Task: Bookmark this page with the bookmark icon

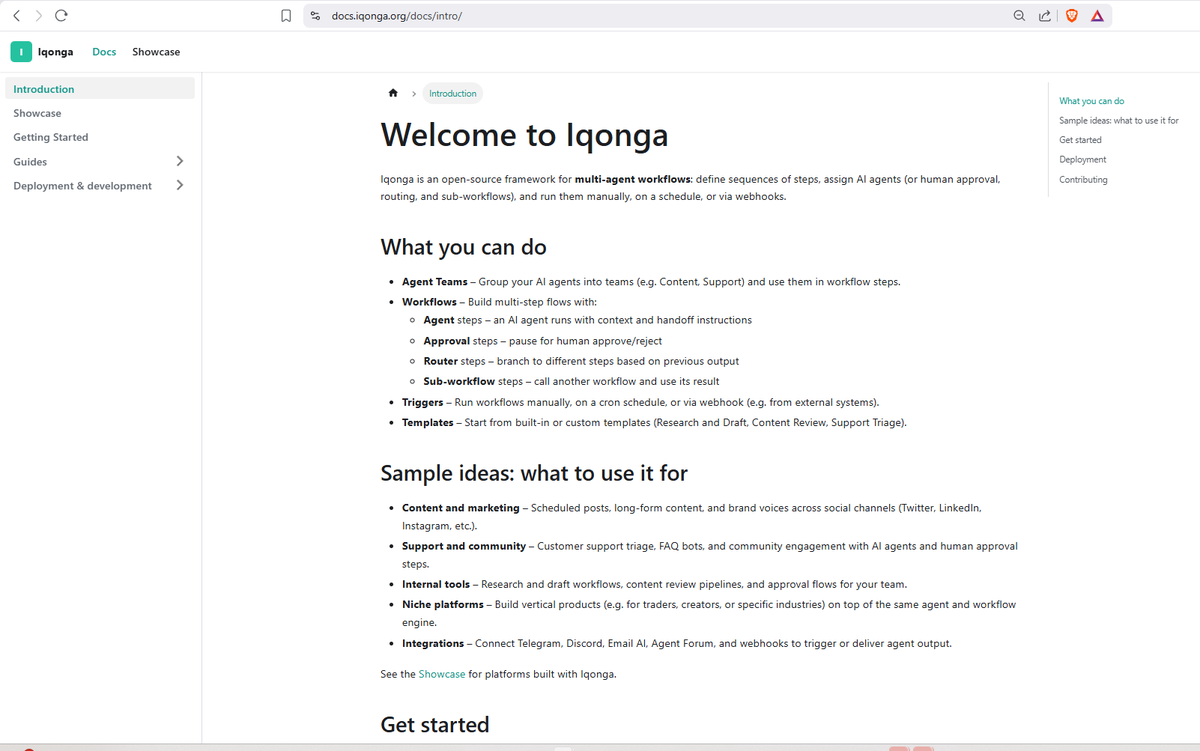Action: 285,16
